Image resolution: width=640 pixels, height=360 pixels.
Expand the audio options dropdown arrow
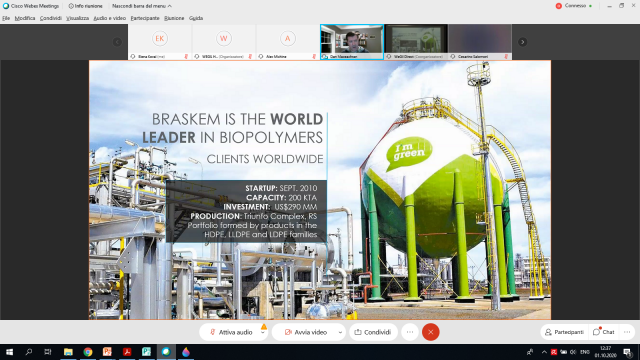click(263, 333)
